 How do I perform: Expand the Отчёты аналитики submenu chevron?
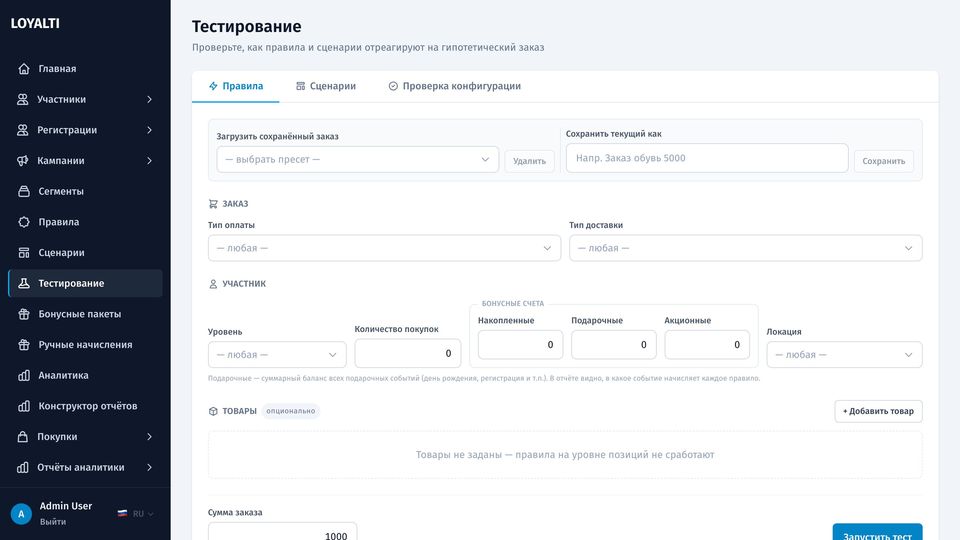149,467
